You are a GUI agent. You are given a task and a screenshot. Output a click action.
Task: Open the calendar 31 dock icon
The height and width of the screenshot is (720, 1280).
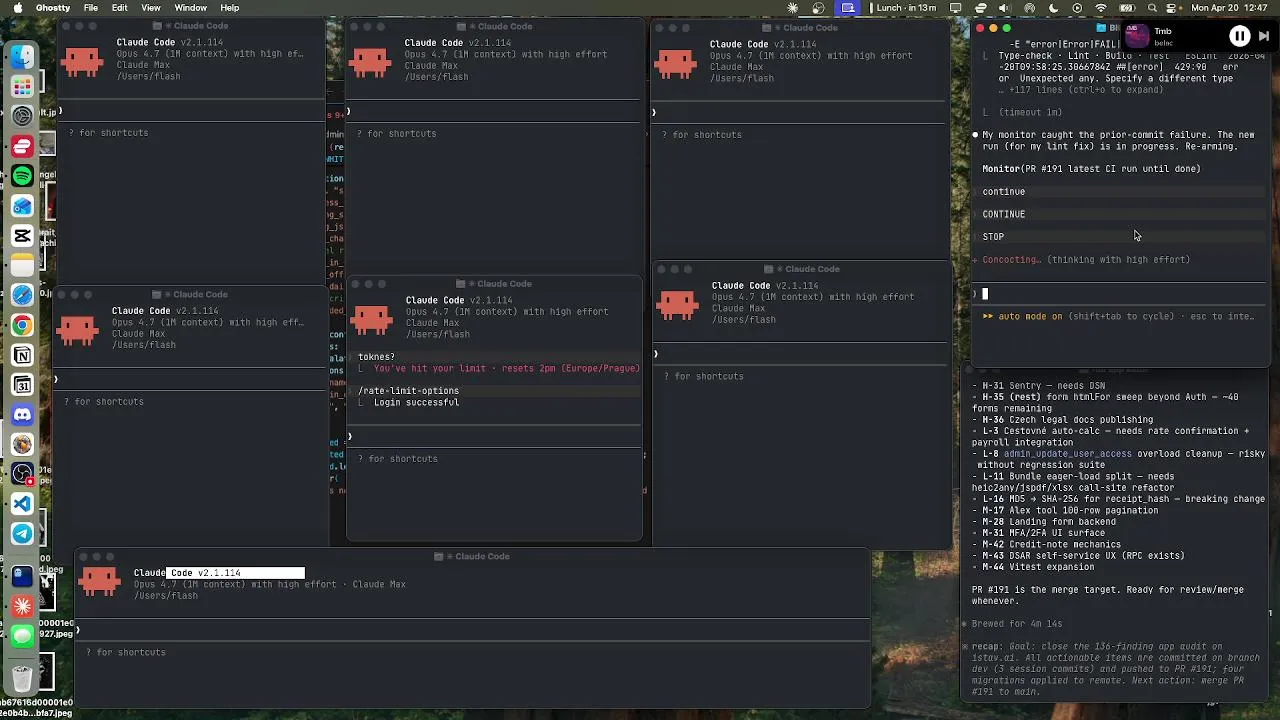(22, 385)
